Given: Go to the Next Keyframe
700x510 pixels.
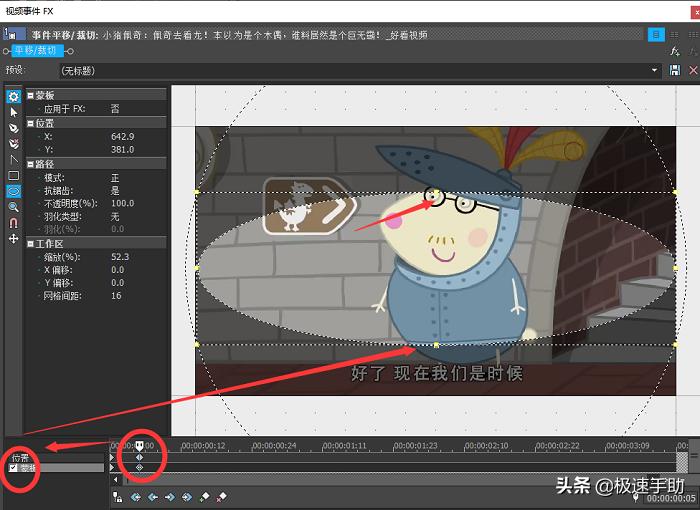Looking at the screenshot, I should tap(170, 497).
